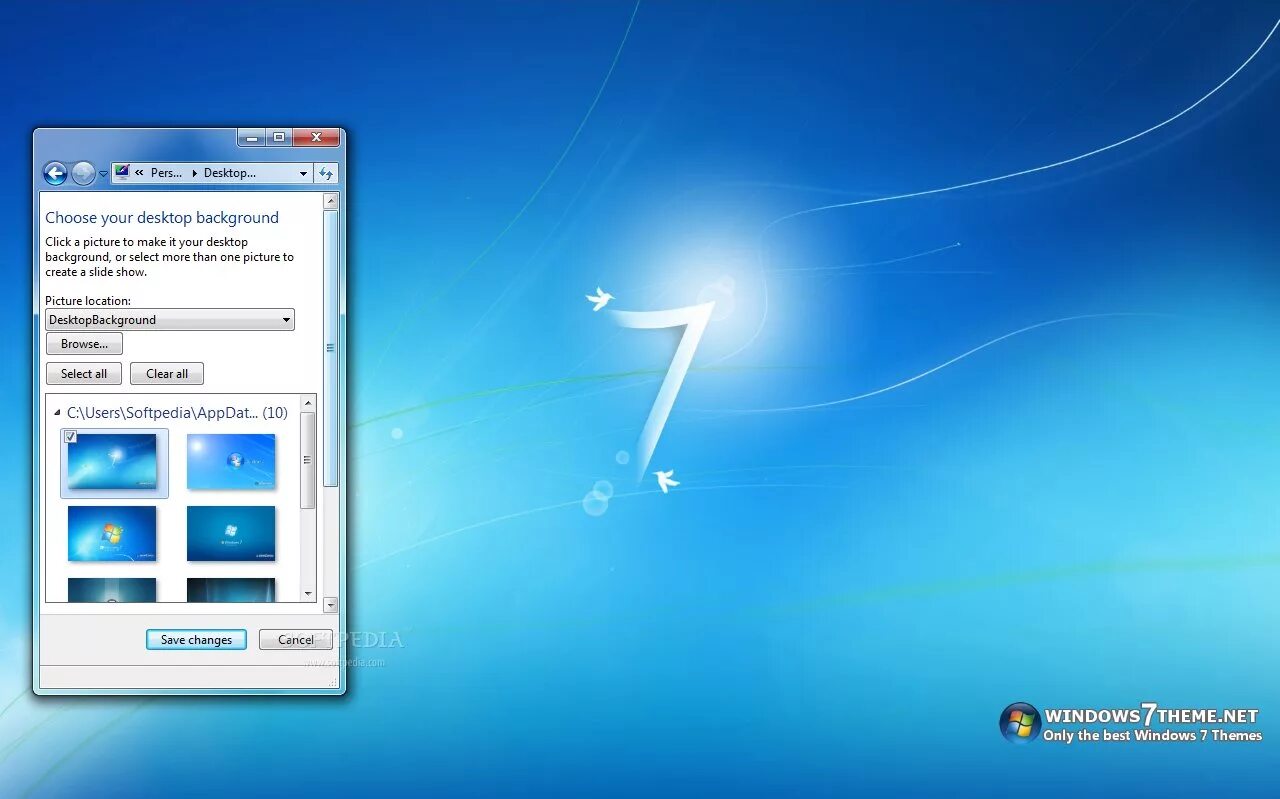Navigate to the Pers... breadcrumb
This screenshot has width=1280, height=799.
166,173
